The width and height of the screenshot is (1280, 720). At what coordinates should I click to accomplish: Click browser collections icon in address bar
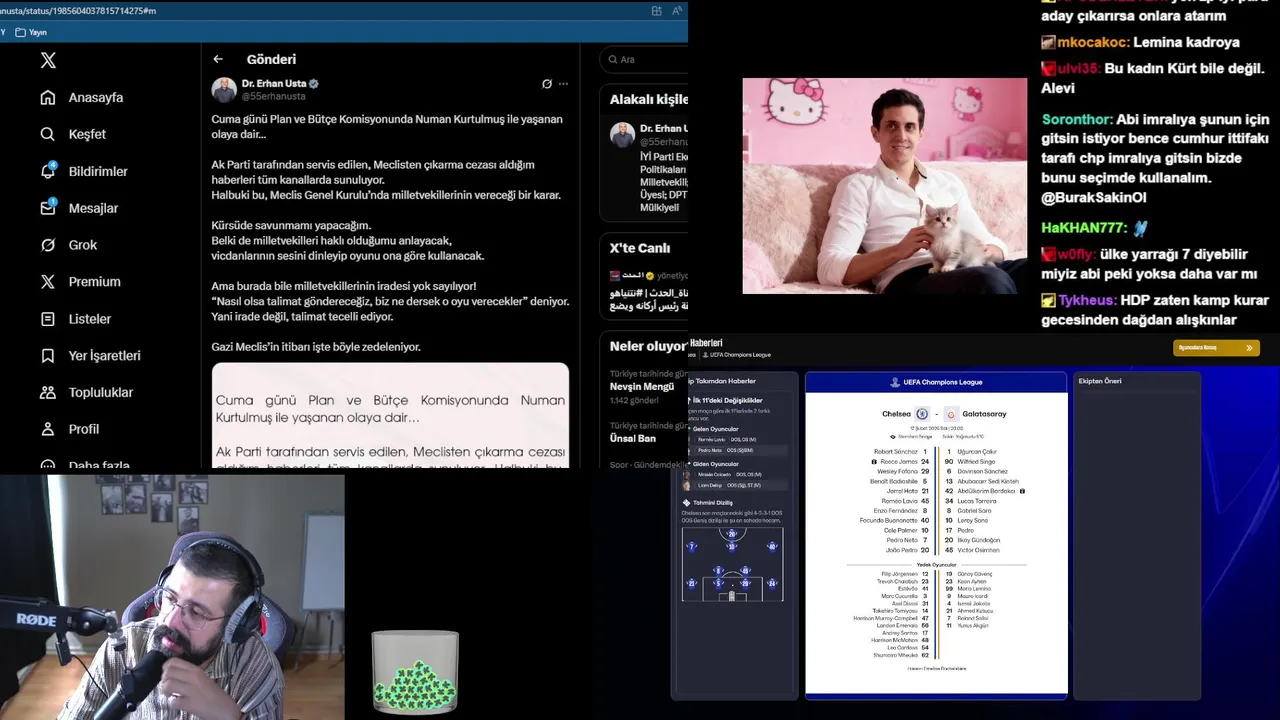(657, 10)
